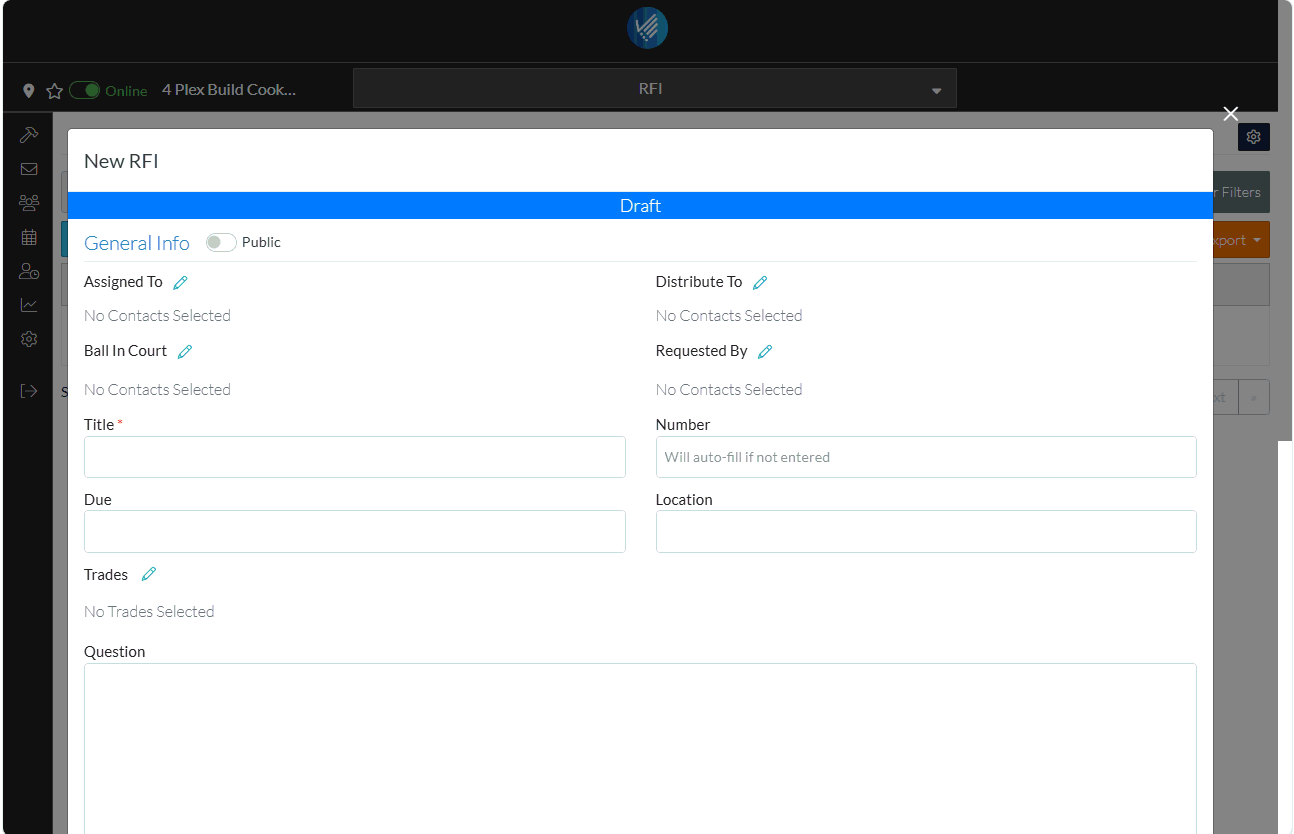Open the Export dropdown behind the dialog
Screen dimensions: 1294x834
[x=1241, y=240]
